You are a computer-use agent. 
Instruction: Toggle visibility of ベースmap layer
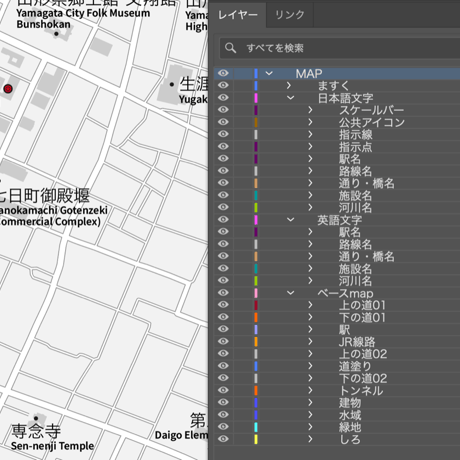click(223, 293)
